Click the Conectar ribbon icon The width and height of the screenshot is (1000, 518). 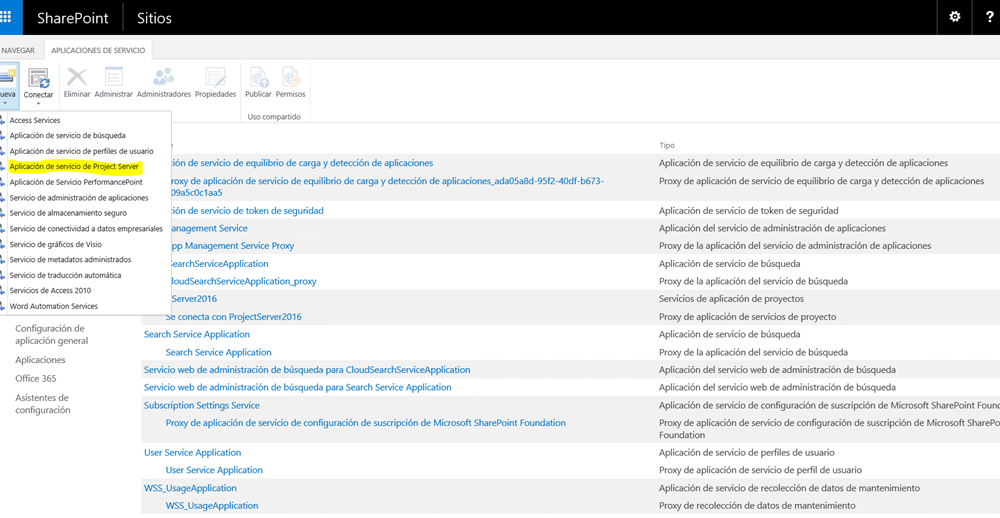38,78
